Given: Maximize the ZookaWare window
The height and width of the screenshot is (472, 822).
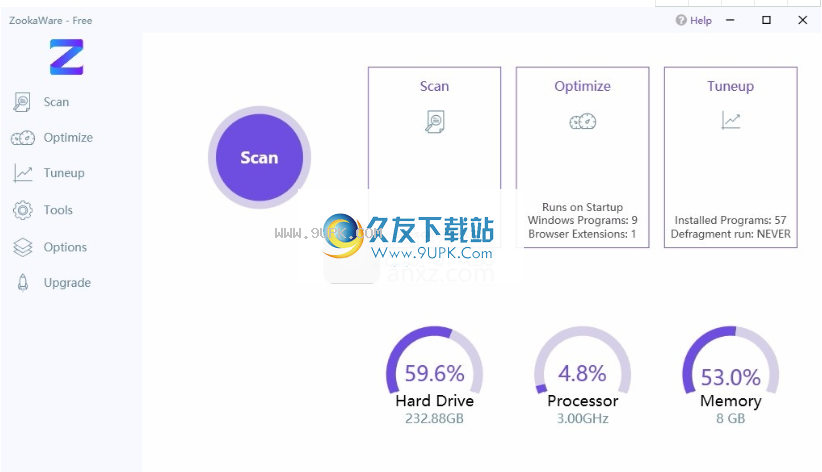Looking at the screenshot, I should (766, 20).
